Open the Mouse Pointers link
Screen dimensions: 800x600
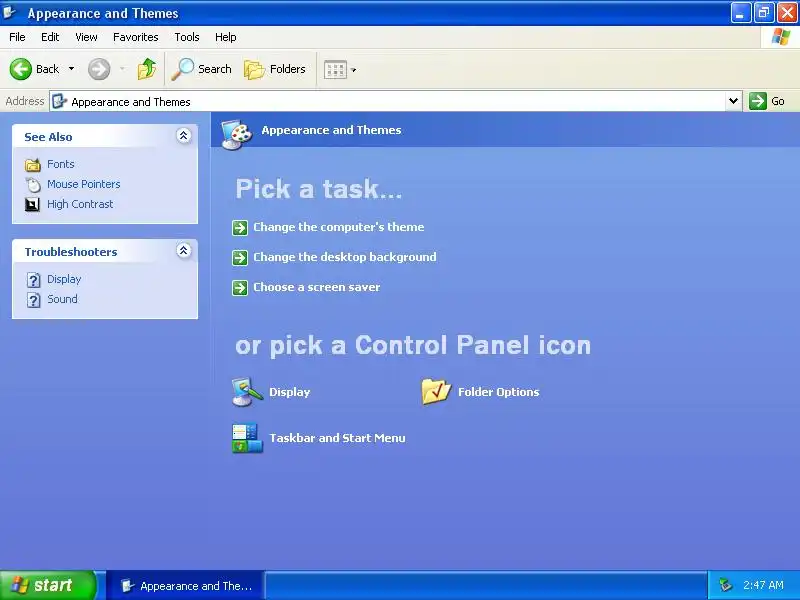84,184
